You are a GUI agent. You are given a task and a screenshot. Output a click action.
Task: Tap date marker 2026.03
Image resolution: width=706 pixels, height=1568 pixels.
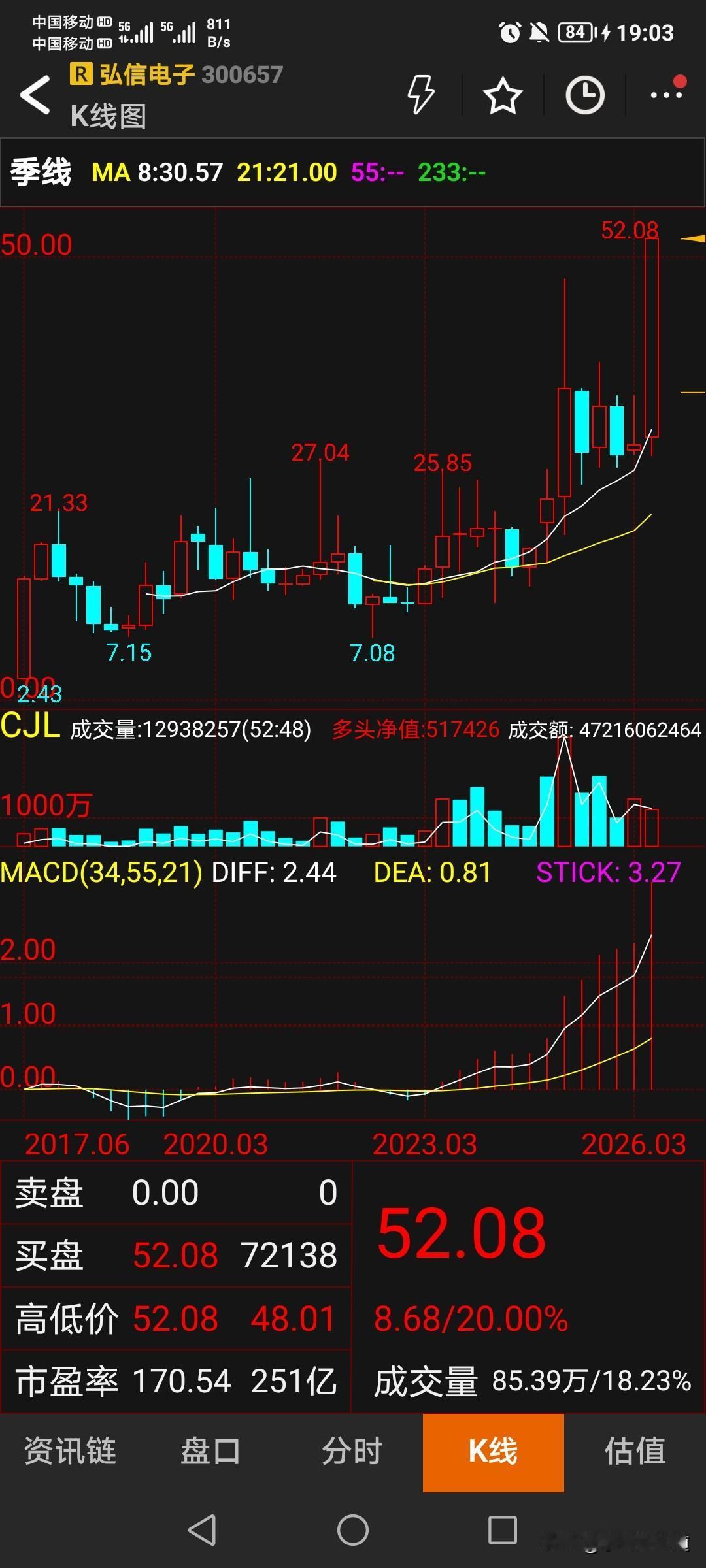pos(634,1144)
